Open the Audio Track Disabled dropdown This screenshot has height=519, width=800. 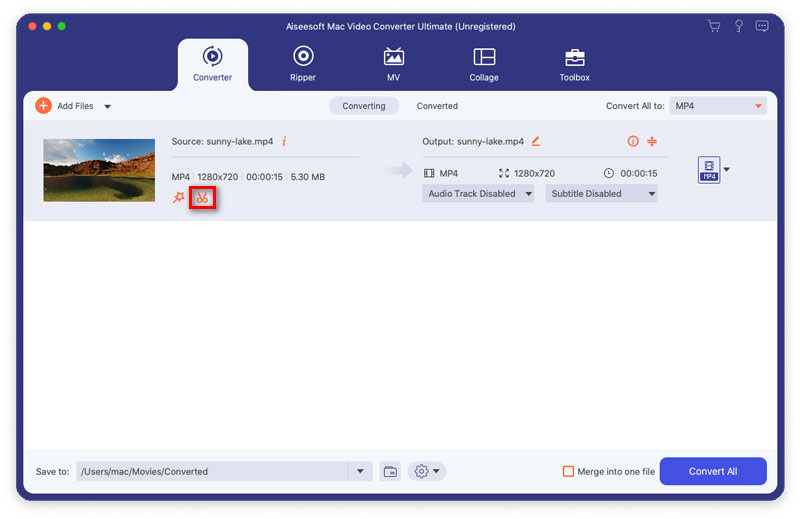pos(478,193)
